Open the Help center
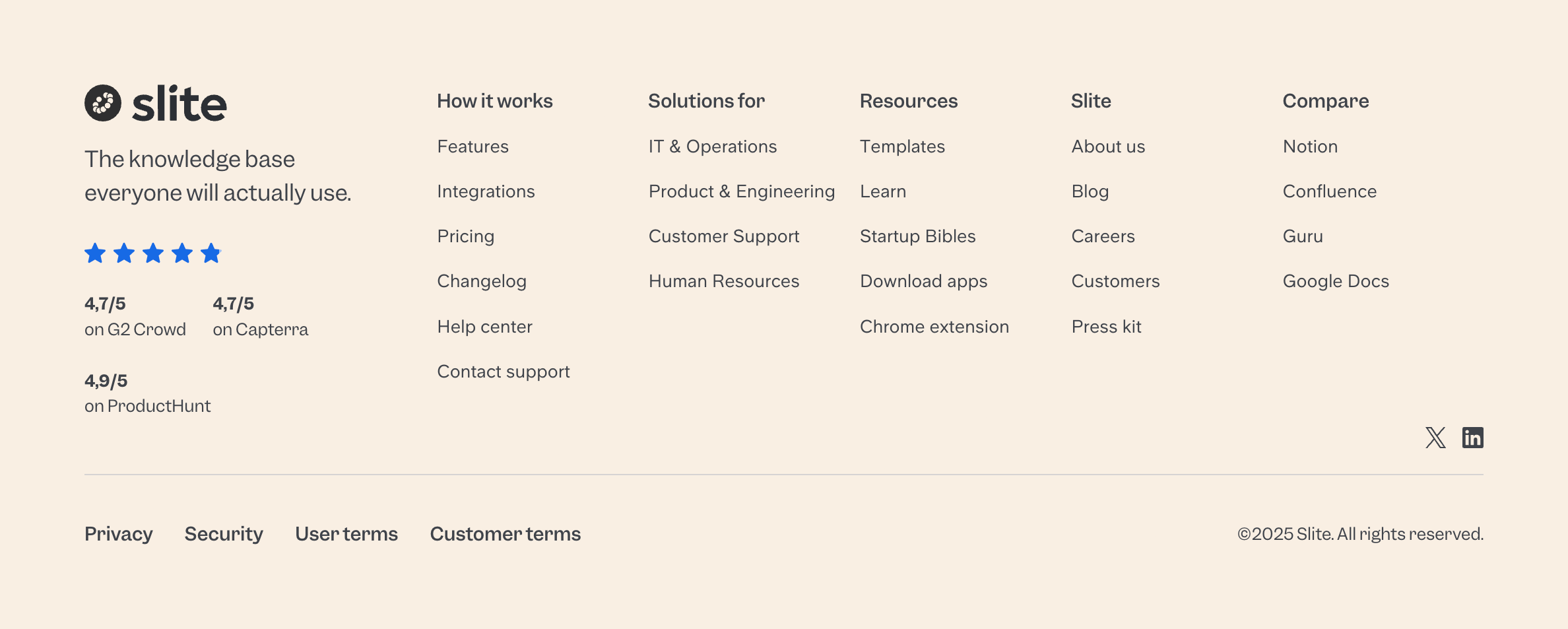This screenshot has width=1568, height=629. (x=485, y=326)
